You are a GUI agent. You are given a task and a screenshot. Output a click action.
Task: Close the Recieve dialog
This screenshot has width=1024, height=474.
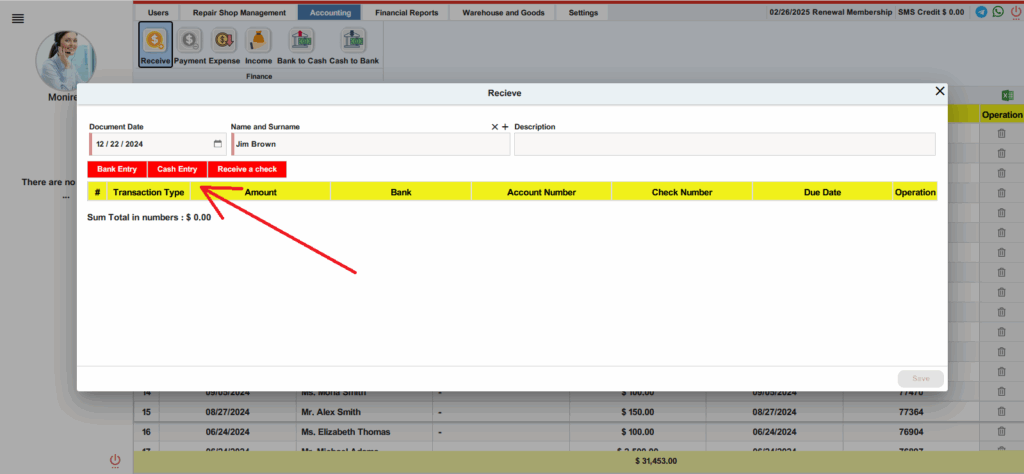coord(940,91)
